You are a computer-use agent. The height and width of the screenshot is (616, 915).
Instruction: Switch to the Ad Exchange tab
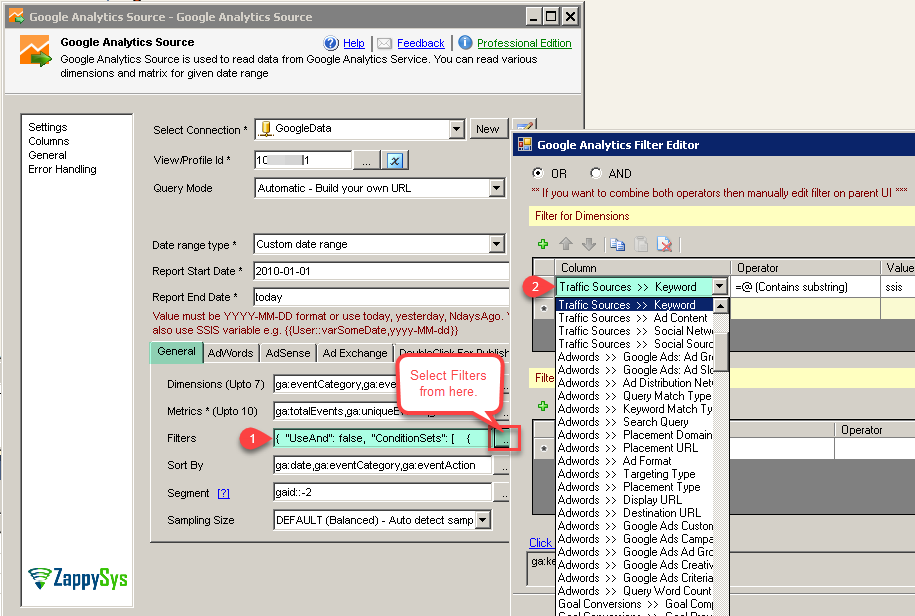point(355,353)
